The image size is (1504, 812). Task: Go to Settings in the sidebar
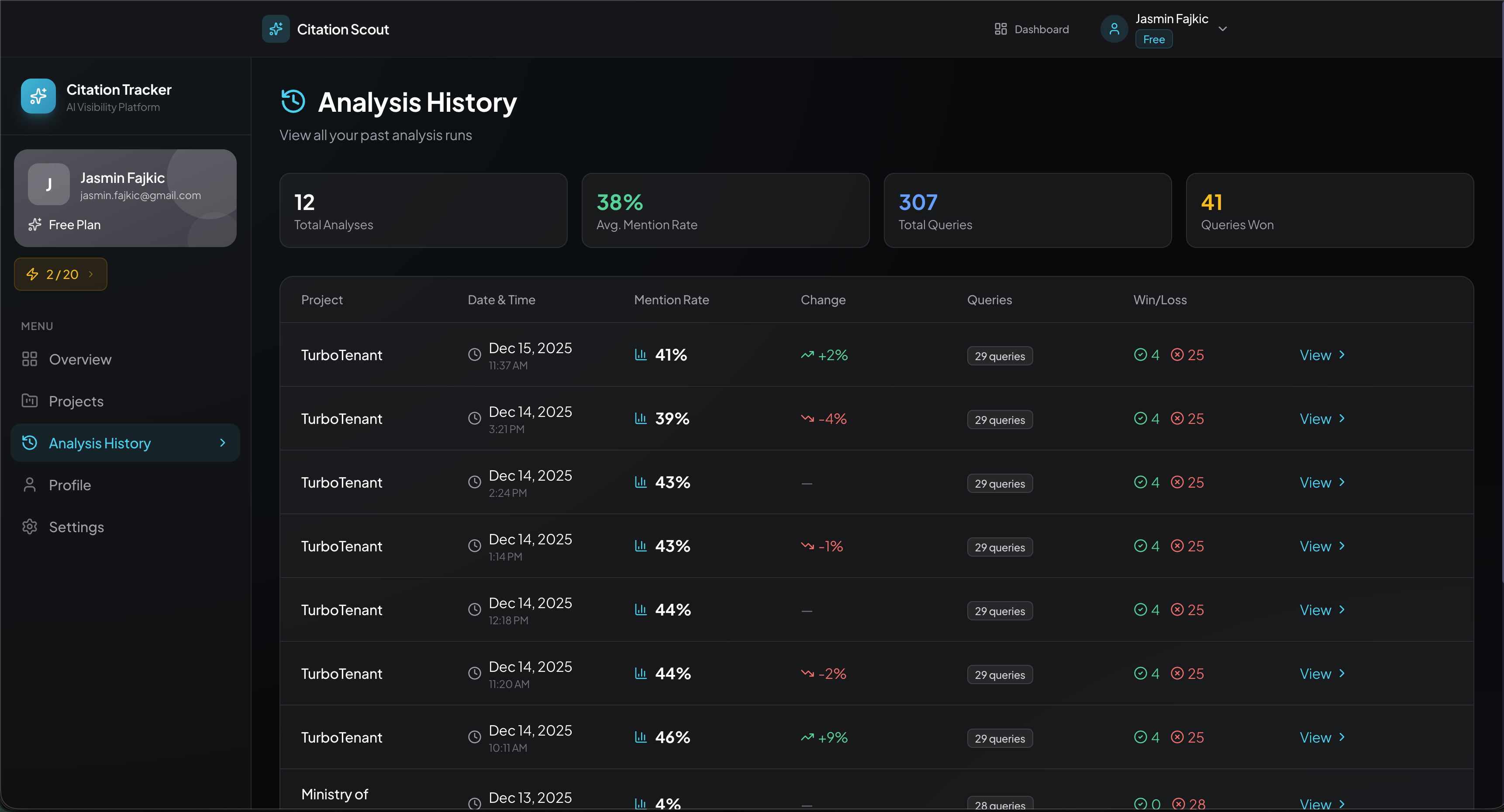76,527
